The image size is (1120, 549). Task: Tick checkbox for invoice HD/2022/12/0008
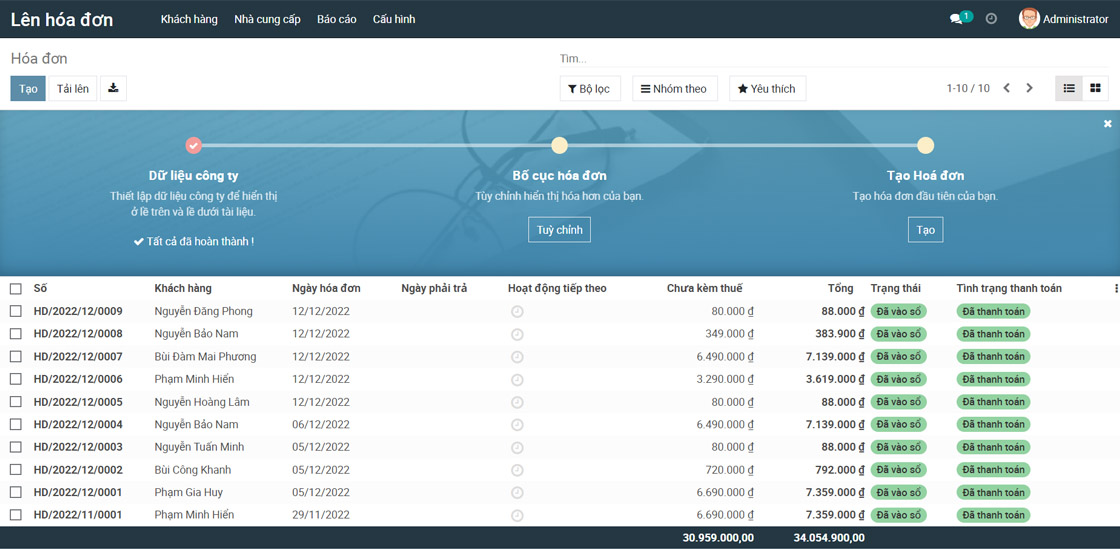click(15, 334)
